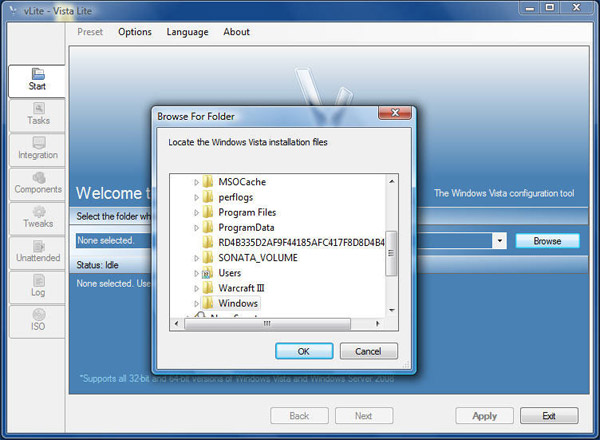Screen dimensions: 600x440
Task: Click the MSOCache folder icon
Action: click(207, 181)
